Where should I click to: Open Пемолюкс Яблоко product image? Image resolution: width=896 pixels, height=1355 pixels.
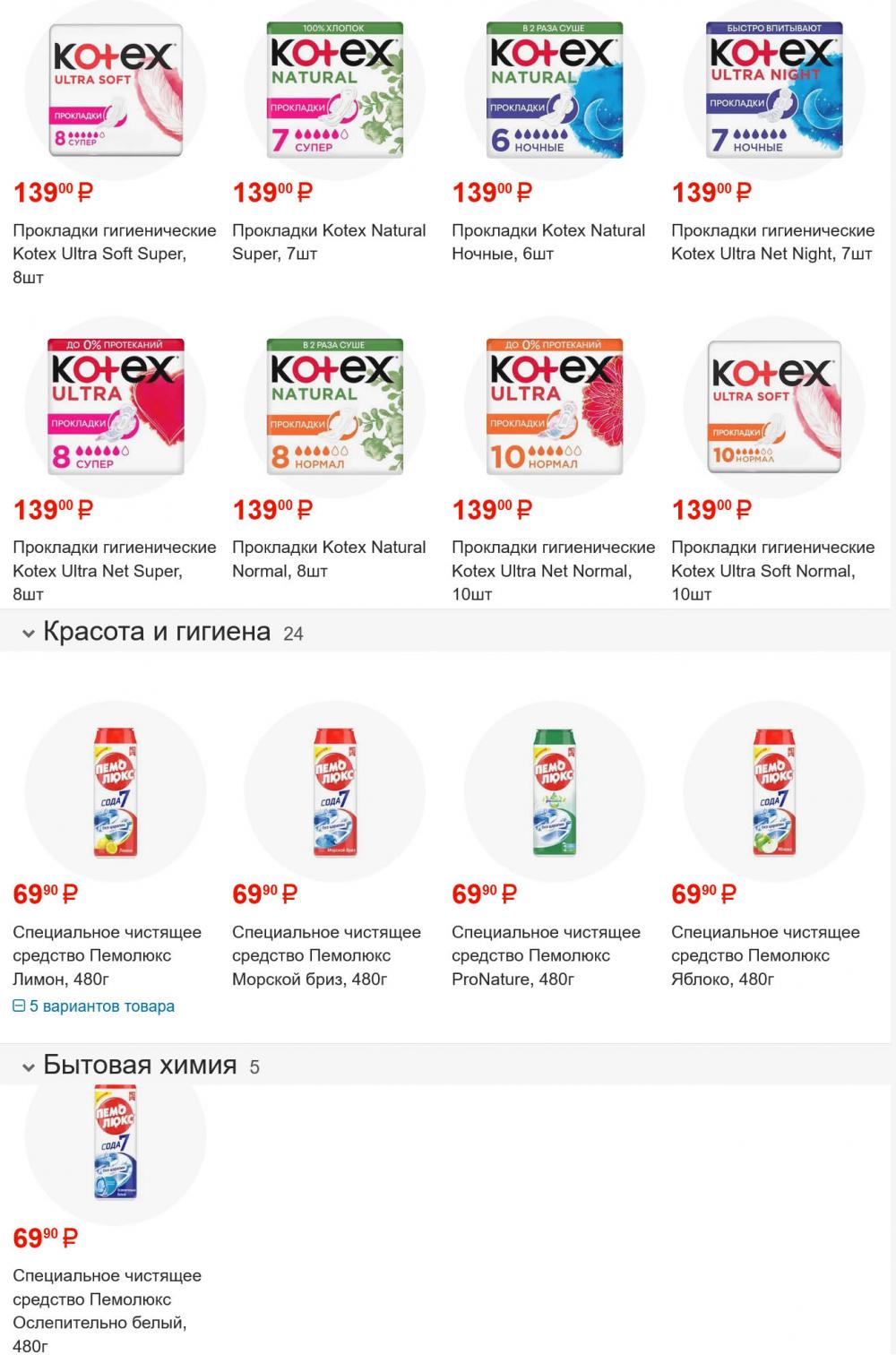[x=774, y=792]
